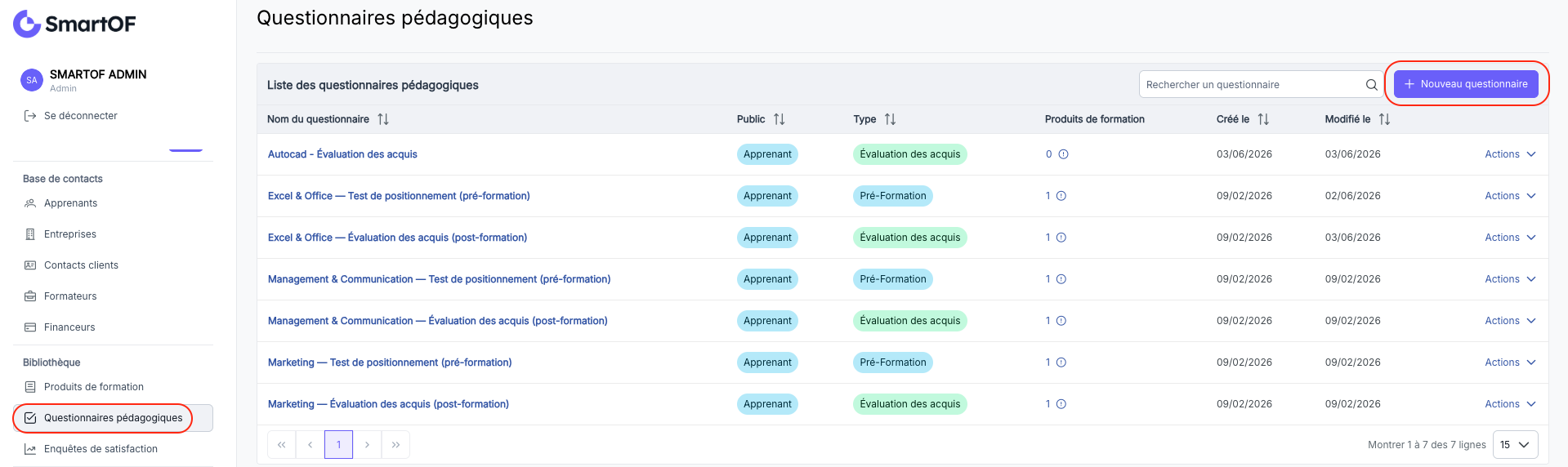Open rows-per-page dropdown showing 15
This screenshot has height=467, width=1568.
tap(1515, 445)
